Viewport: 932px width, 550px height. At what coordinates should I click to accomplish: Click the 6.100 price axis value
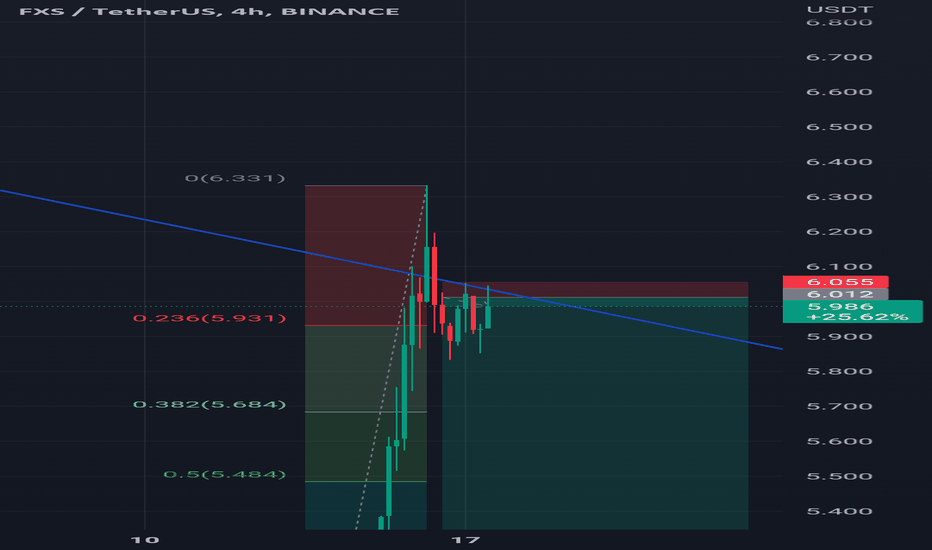point(839,267)
